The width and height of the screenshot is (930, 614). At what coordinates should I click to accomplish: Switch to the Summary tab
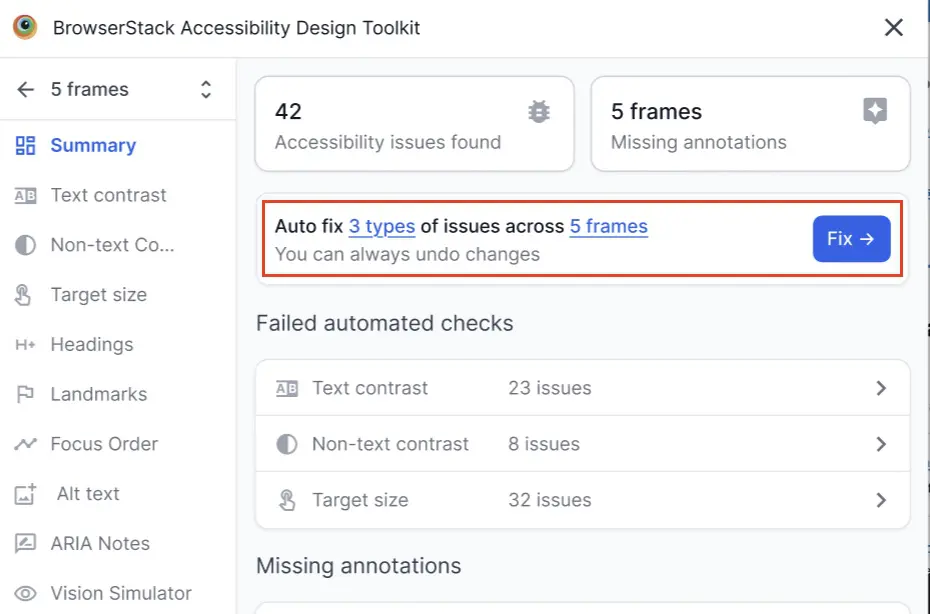(x=91, y=145)
